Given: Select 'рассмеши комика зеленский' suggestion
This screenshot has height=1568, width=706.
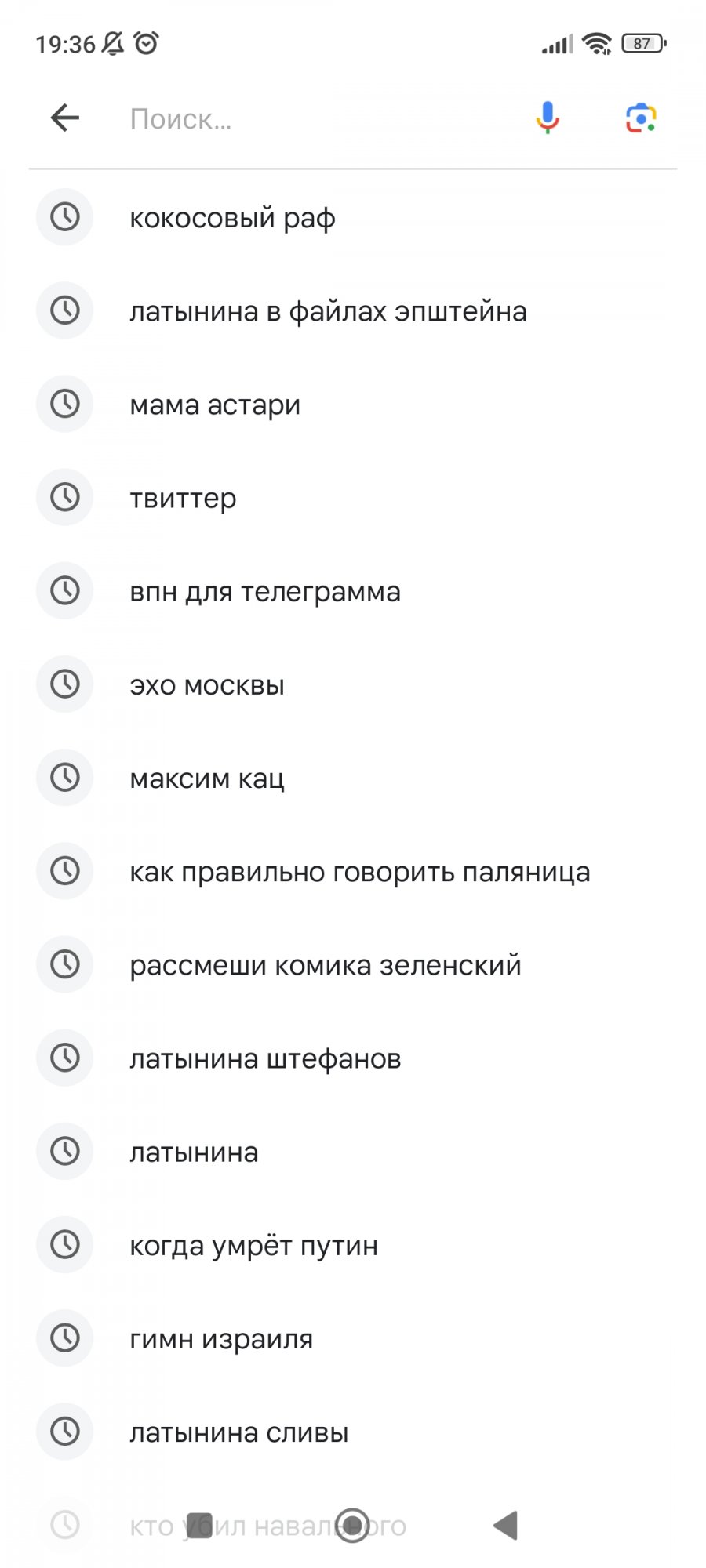Looking at the screenshot, I should pyautogui.click(x=326, y=964).
